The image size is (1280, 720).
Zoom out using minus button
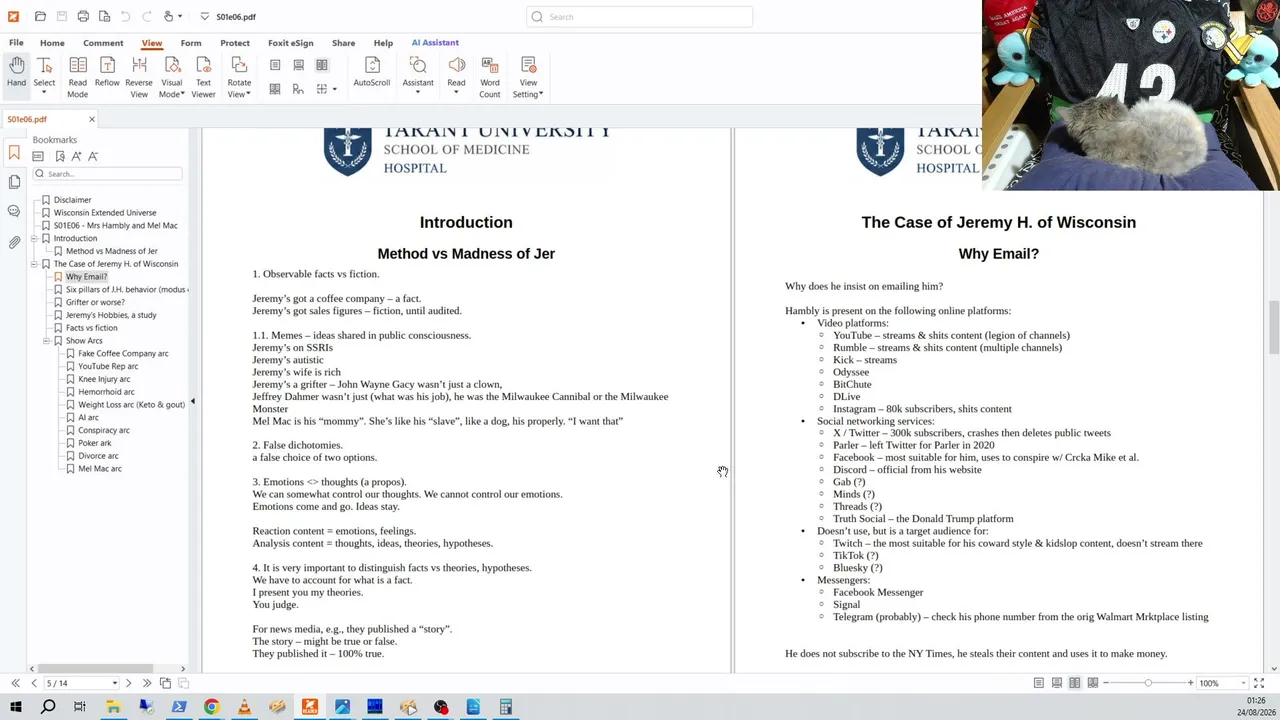click(1105, 683)
